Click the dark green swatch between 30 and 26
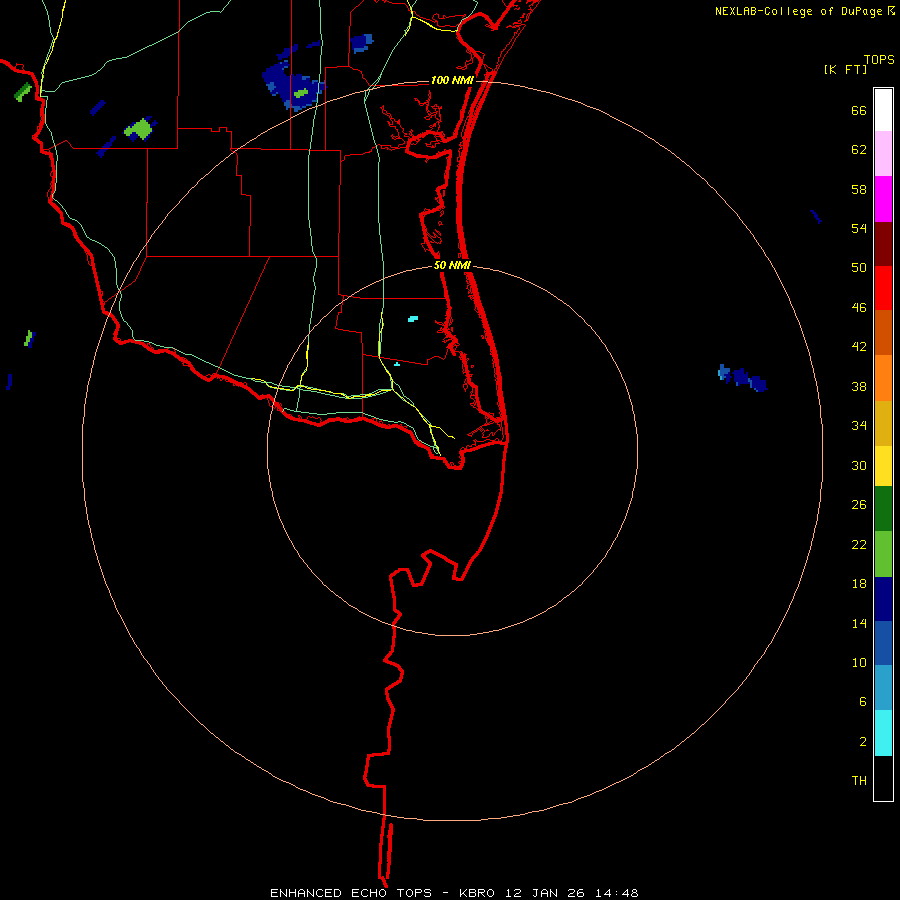 883,509
